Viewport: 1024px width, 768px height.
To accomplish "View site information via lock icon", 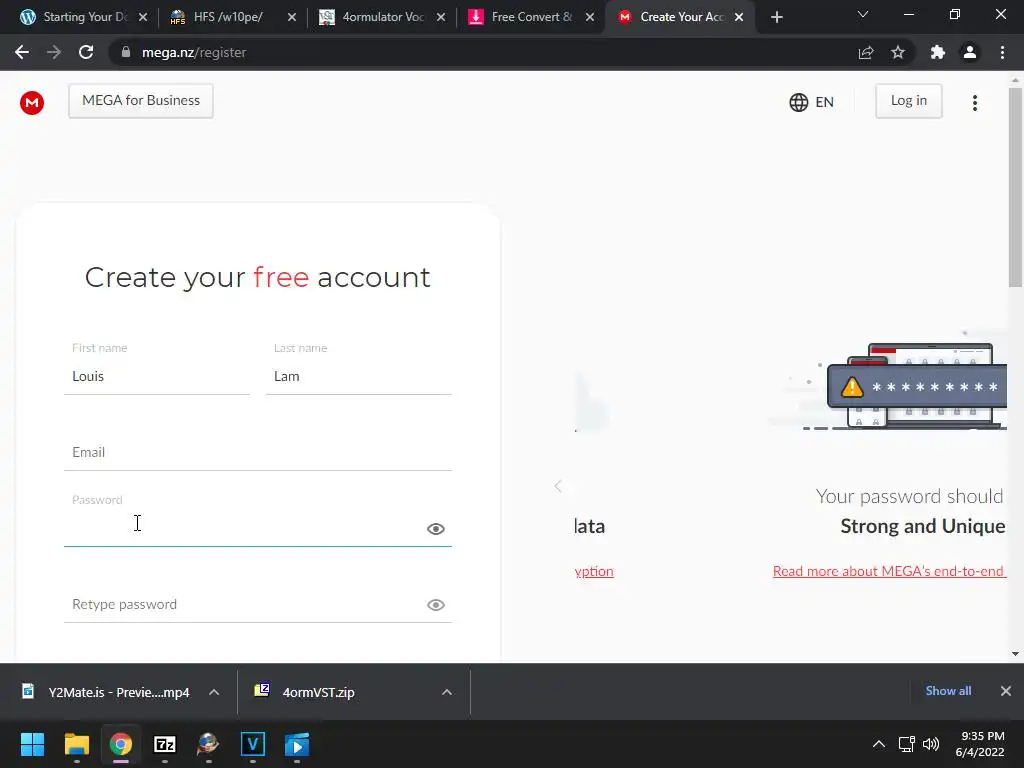I will pos(126,52).
